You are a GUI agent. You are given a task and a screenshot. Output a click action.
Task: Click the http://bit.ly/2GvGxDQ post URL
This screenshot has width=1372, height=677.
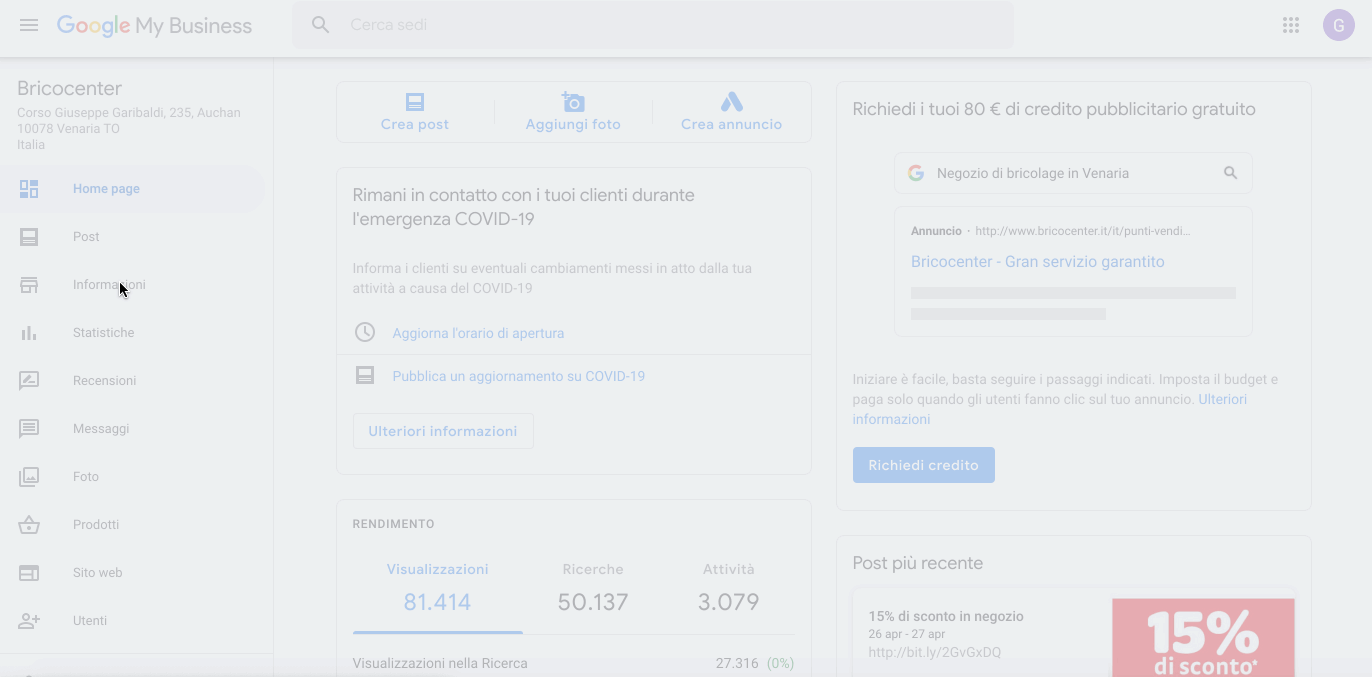(935, 653)
